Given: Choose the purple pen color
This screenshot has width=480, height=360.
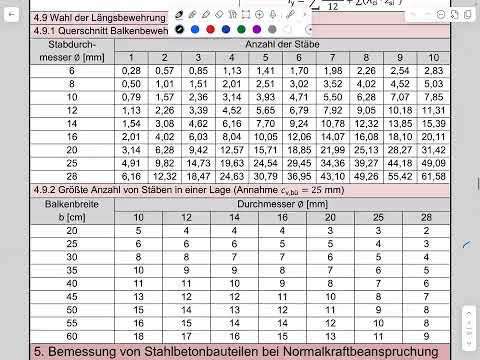Looking at the screenshot, I should tap(257, 29).
